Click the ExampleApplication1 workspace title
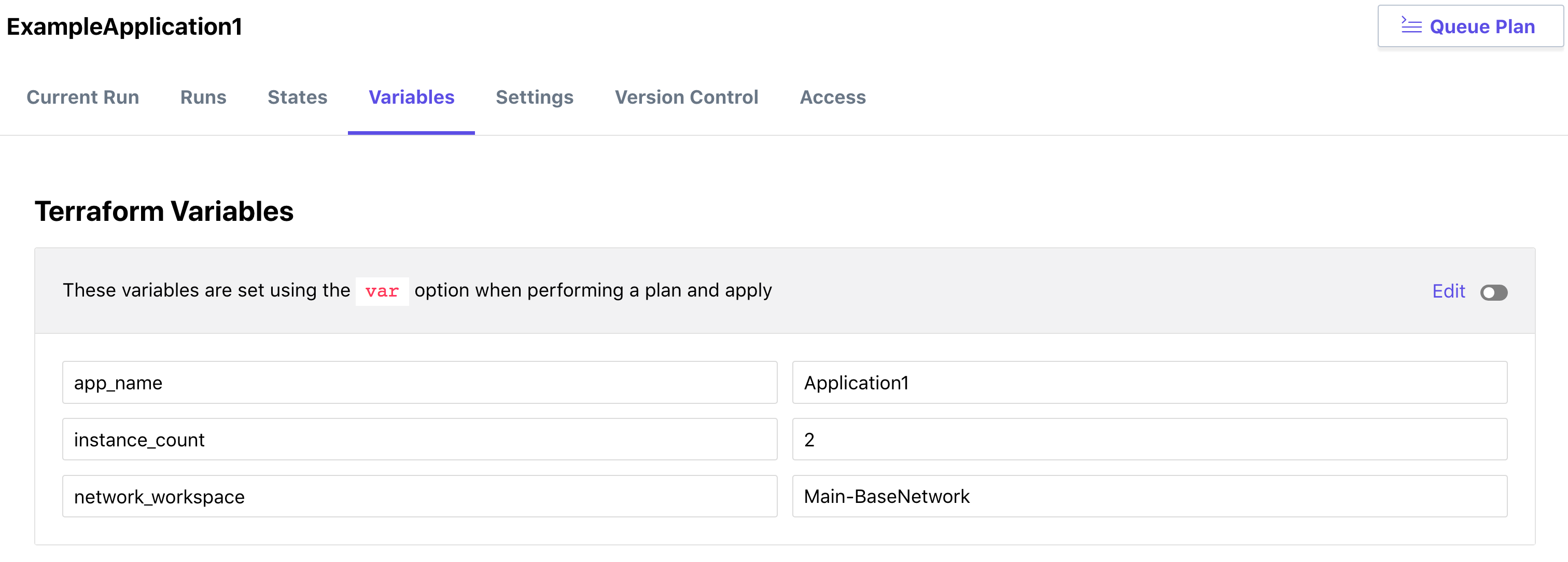1568x562 pixels. pos(124,27)
